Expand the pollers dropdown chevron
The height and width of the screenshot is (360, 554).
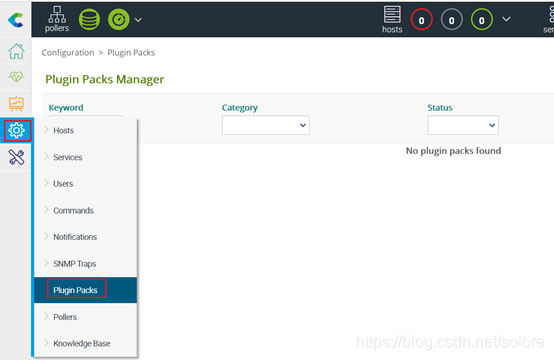138,20
